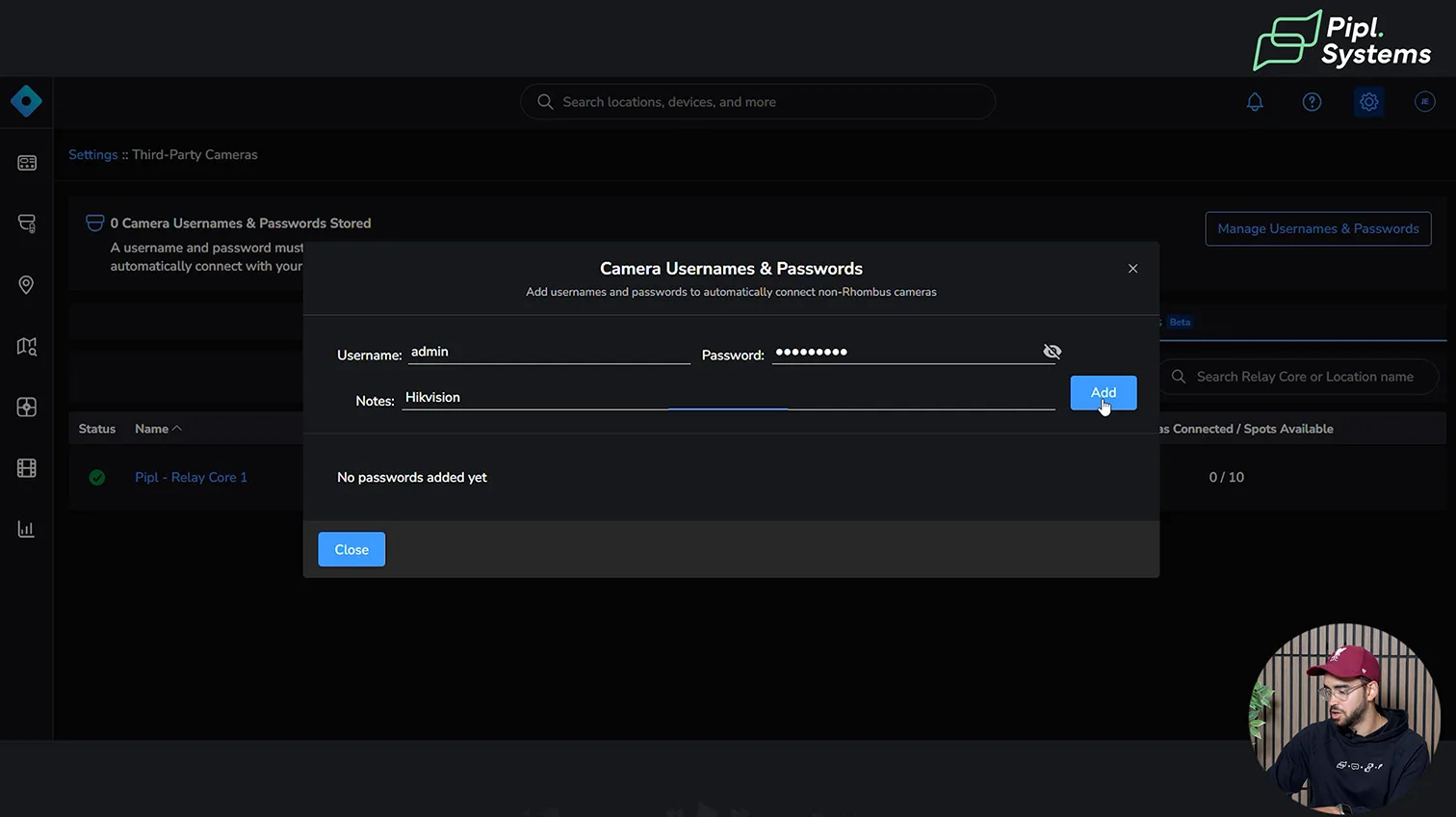Toggle password visibility eye icon
This screenshot has height=817, width=1456.
point(1052,352)
